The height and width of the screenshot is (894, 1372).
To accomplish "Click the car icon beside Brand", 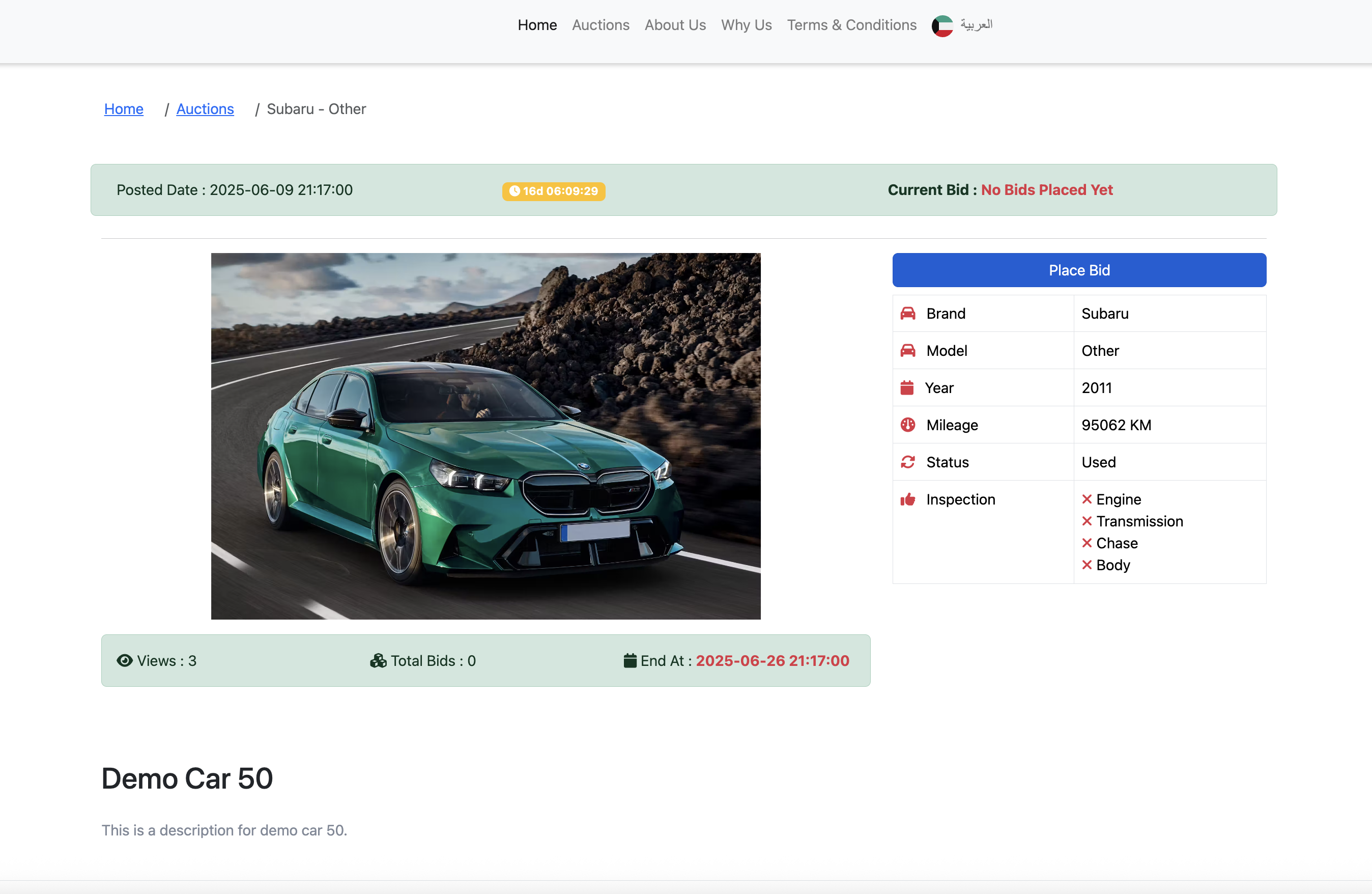I will click(908, 313).
